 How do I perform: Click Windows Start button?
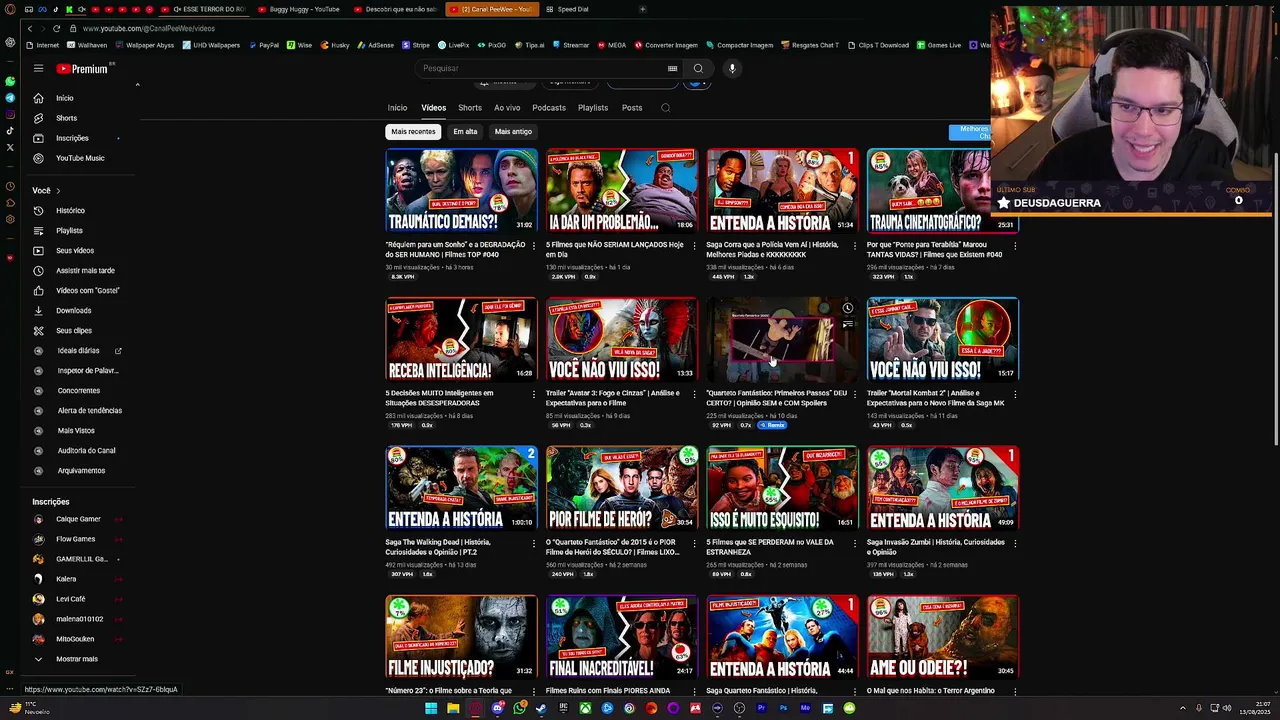point(431,708)
